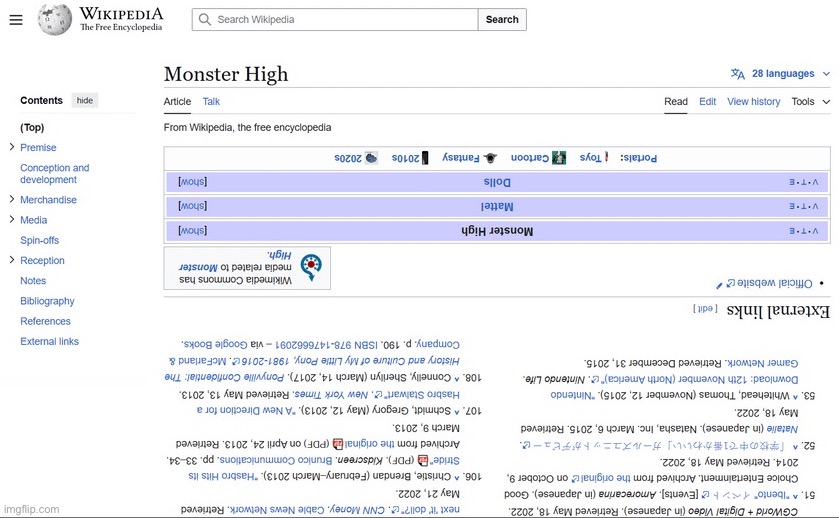
Task: Open the Official website link
Action: coord(769,284)
